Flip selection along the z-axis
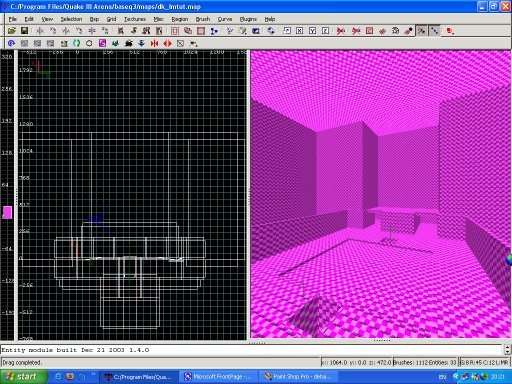512x384 pixels. pos(92,31)
